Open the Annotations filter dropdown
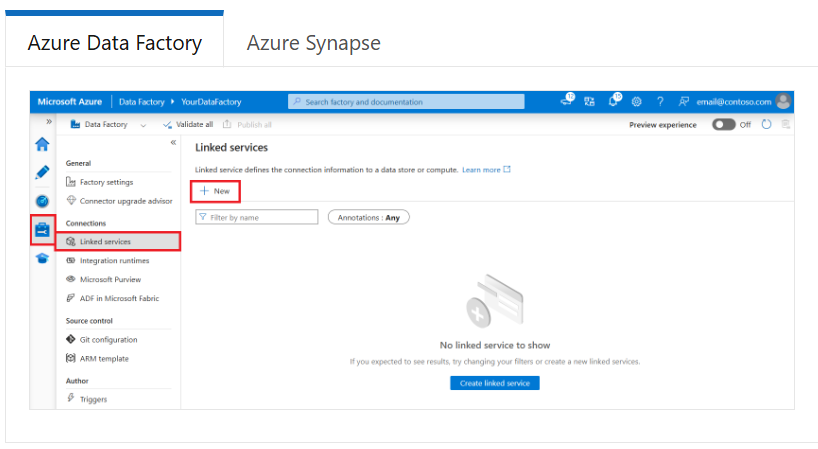Viewport: 818px width, 449px height. (x=369, y=217)
